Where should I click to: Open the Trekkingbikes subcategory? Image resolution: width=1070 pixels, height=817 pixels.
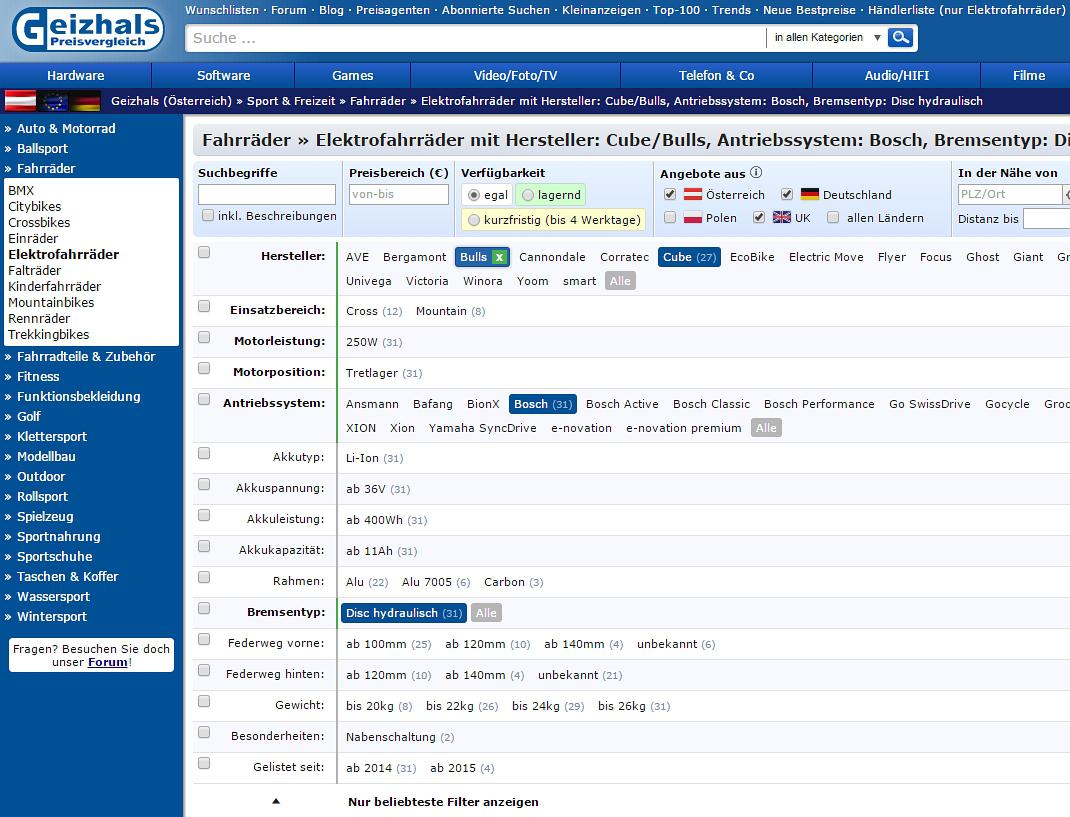point(48,334)
